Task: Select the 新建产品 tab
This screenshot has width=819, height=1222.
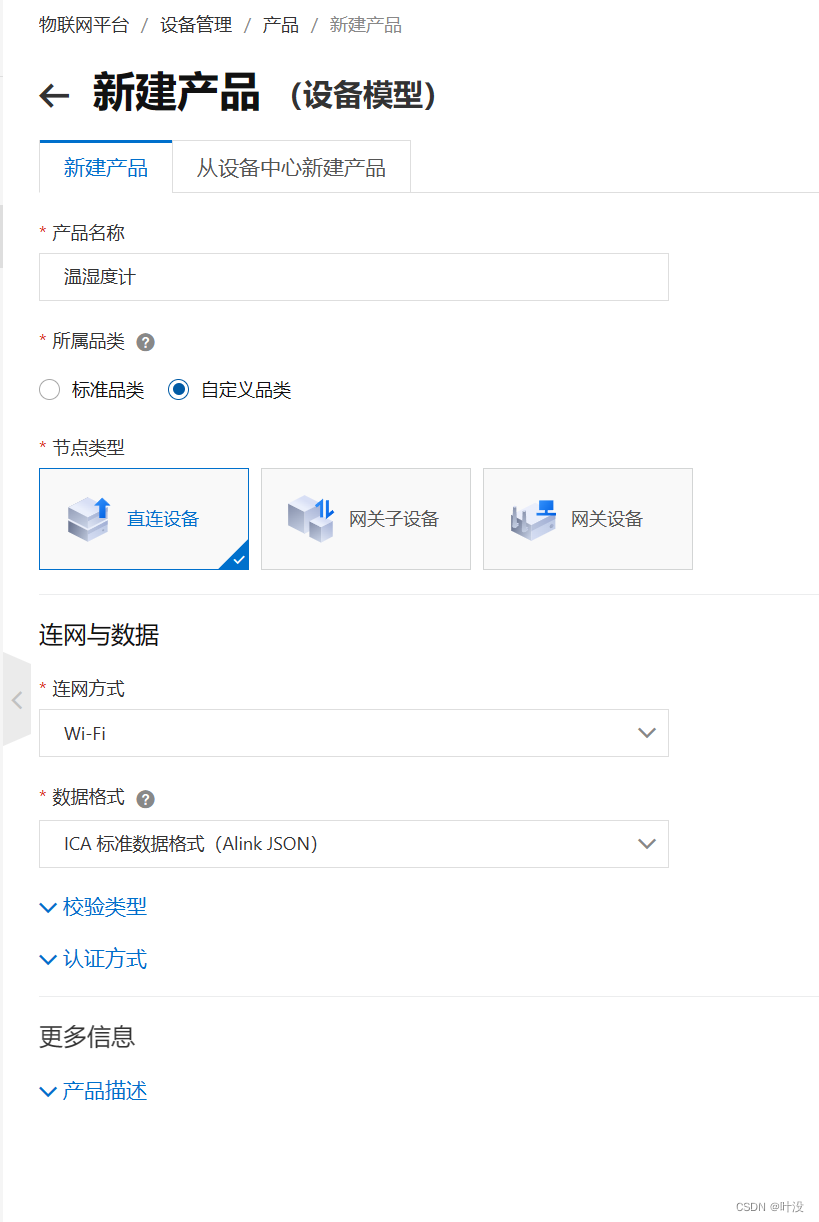Action: coord(105,167)
